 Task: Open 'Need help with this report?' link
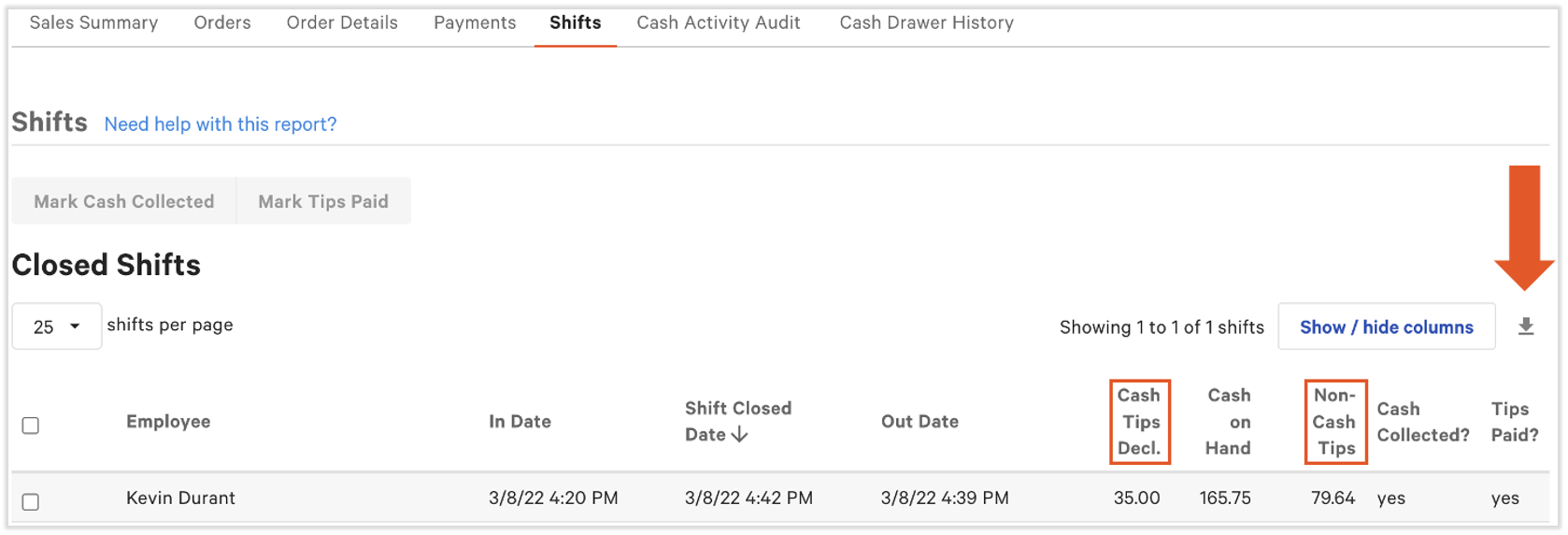(x=221, y=123)
